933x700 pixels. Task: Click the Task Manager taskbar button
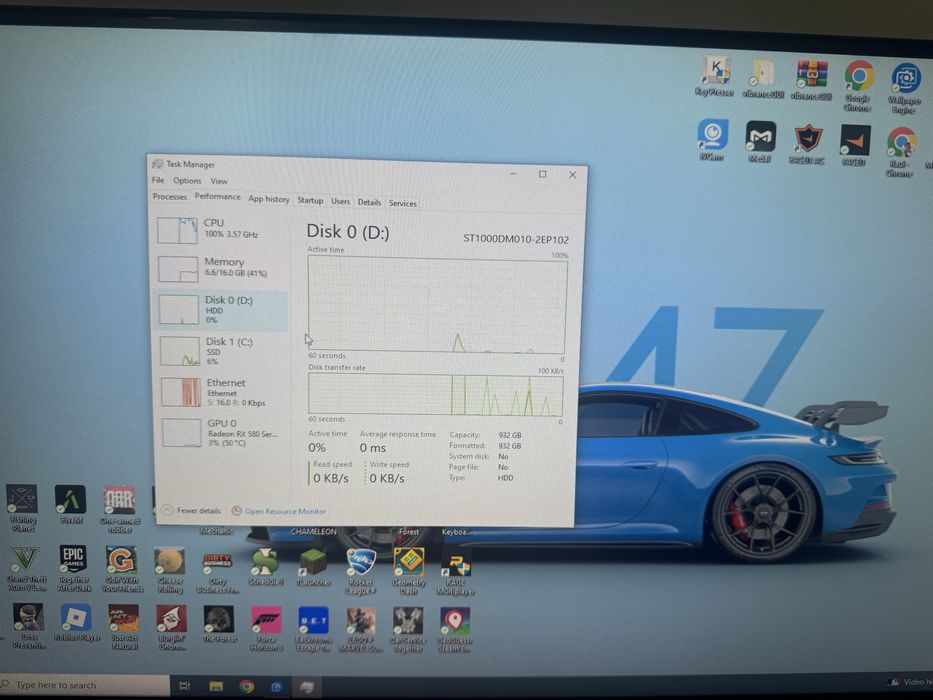tap(307, 688)
